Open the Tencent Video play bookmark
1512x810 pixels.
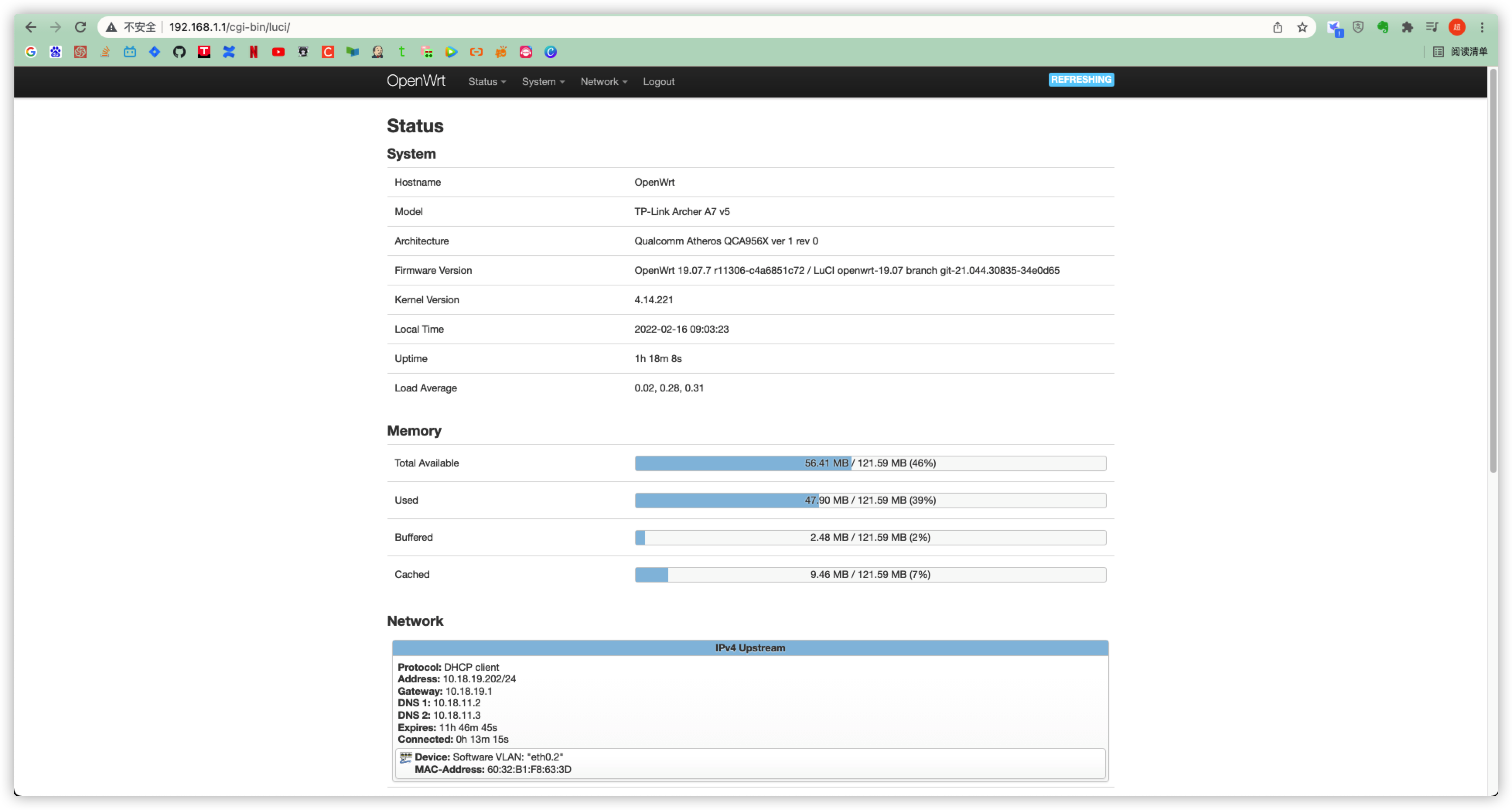451,52
